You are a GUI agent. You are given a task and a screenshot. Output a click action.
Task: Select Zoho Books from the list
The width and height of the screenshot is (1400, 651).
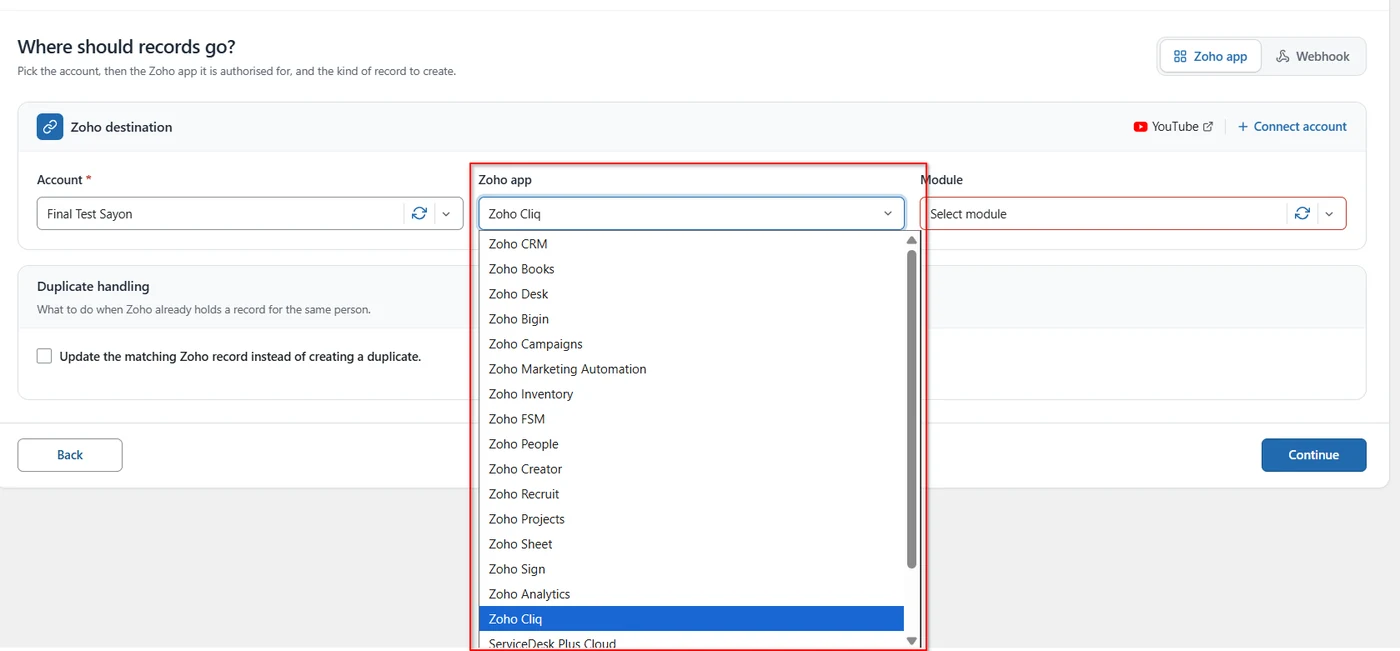(691, 269)
